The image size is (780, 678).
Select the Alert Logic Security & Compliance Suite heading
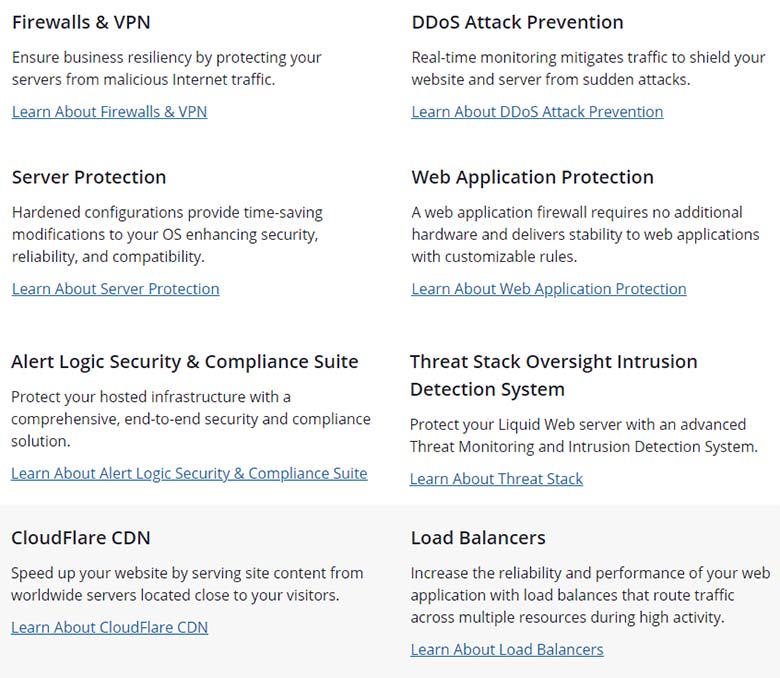coord(184,361)
